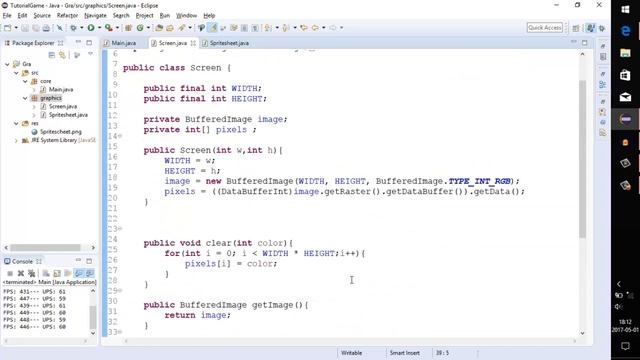The width and height of the screenshot is (640, 360).
Task: Click the Run Last Tool external tools icon
Action: coord(109,28)
